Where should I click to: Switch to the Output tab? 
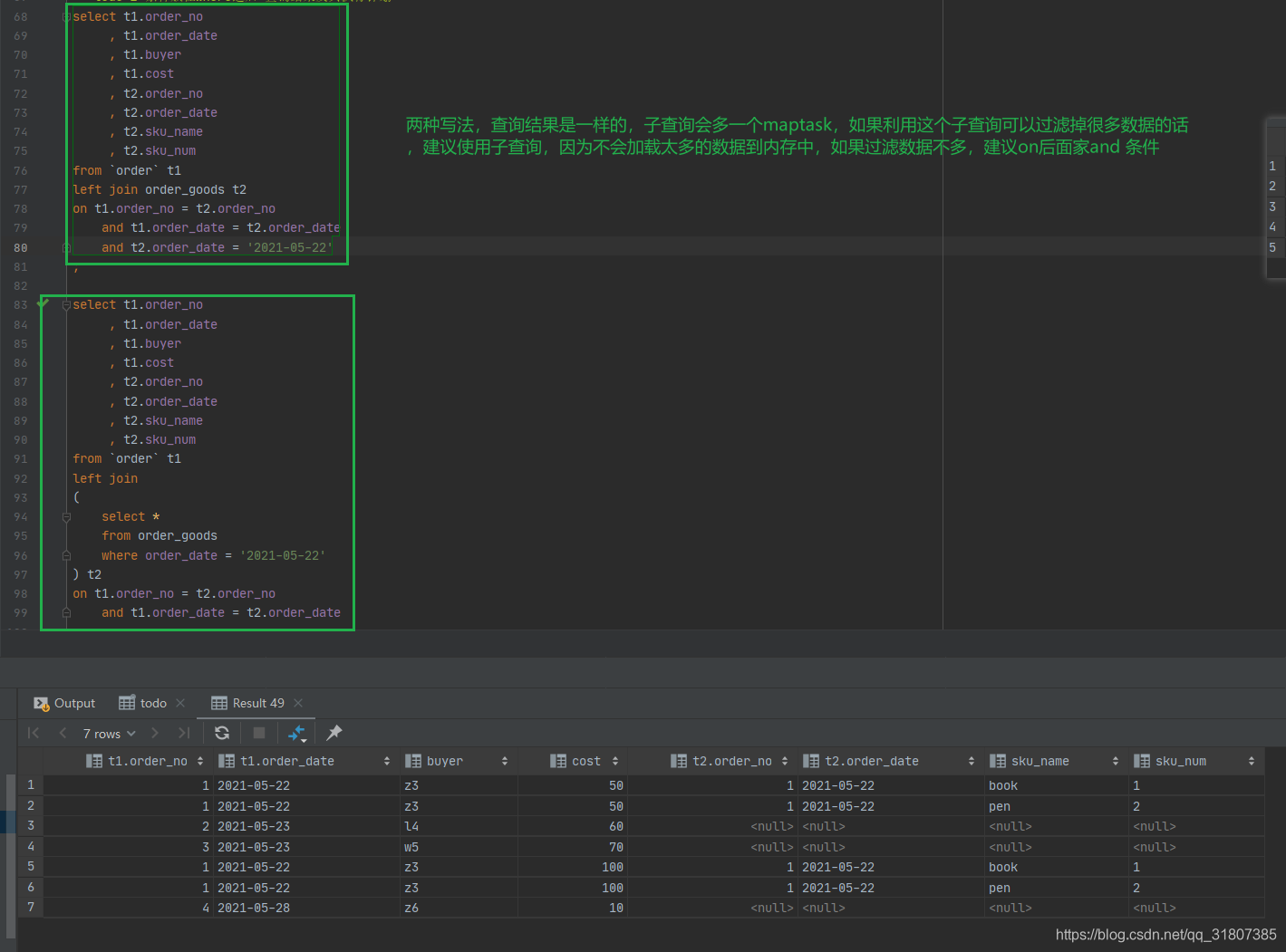pyautogui.click(x=64, y=703)
